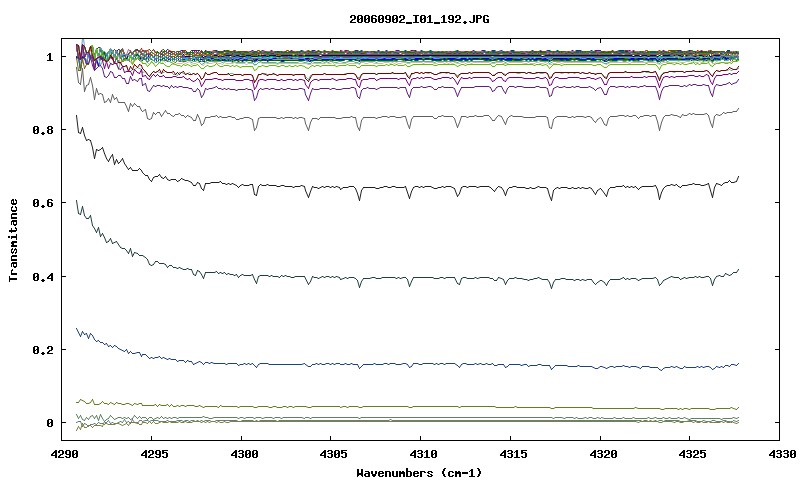
Task: Click the x-axis tick label 4290
Action: [x=63, y=454]
